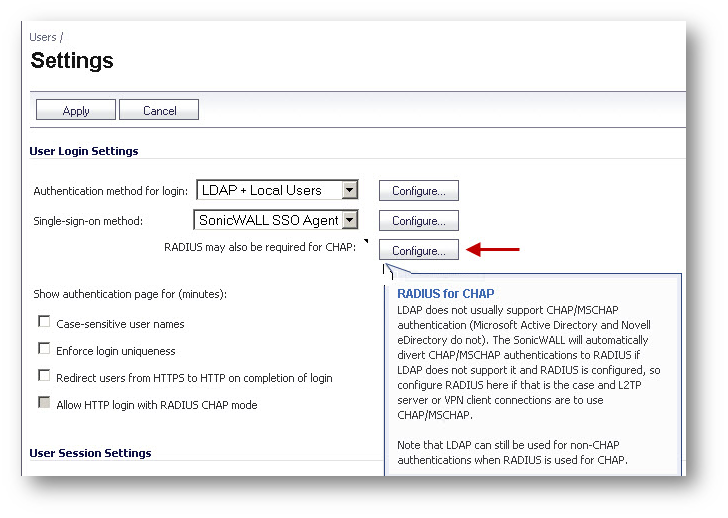The width and height of the screenshot is (728, 518).
Task: Enable Case-sensitive user names checkbox
Action: 44,322
